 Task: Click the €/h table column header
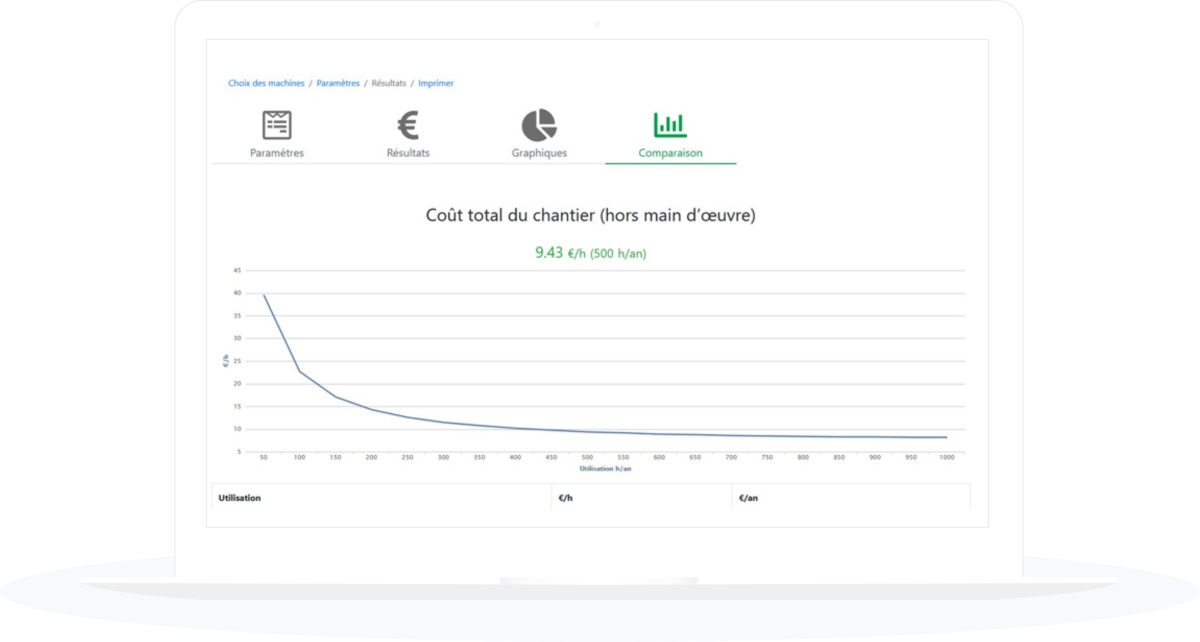point(565,498)
